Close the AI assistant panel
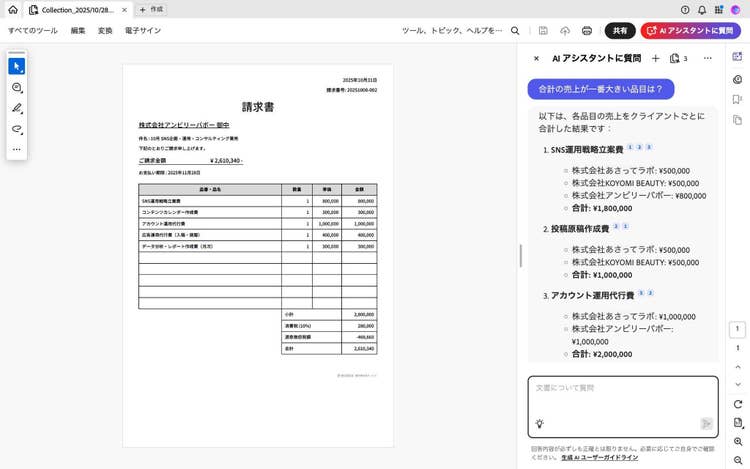750x469 pixels. pyautogui.click(x=536, y=59)
